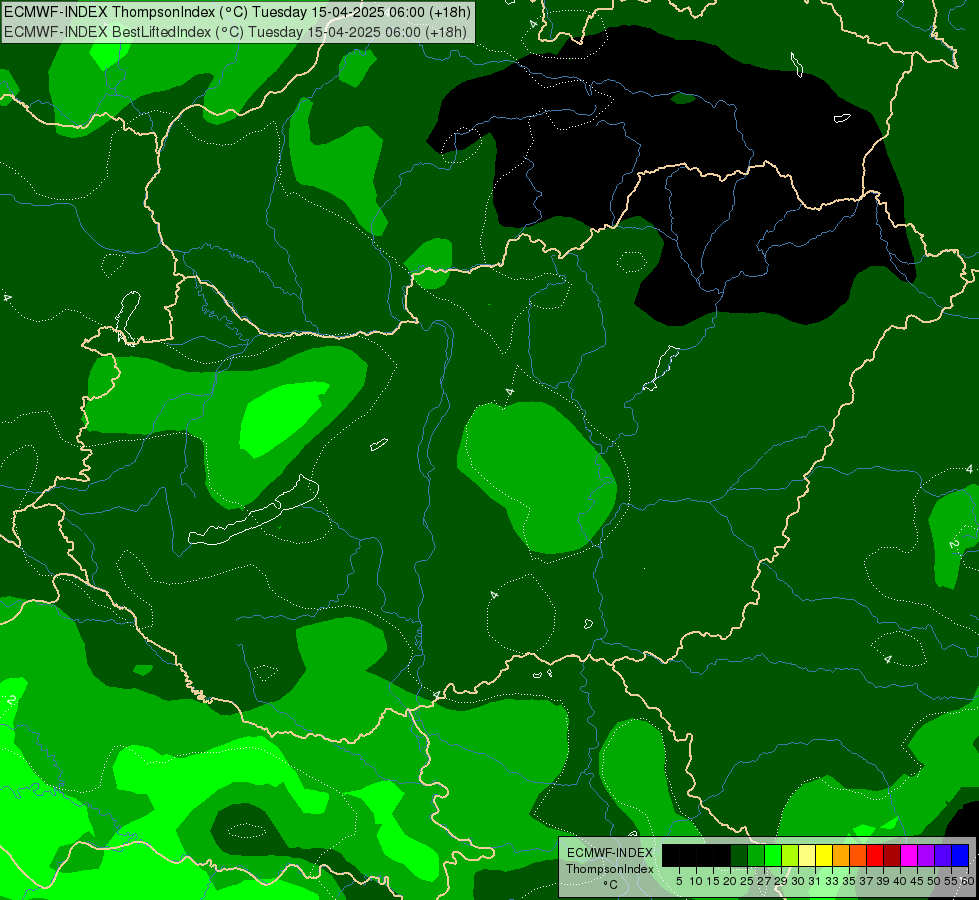Click the medium green 25–27 legend swatch
This screenshot has width=979, height=900.
pos(756,855)
